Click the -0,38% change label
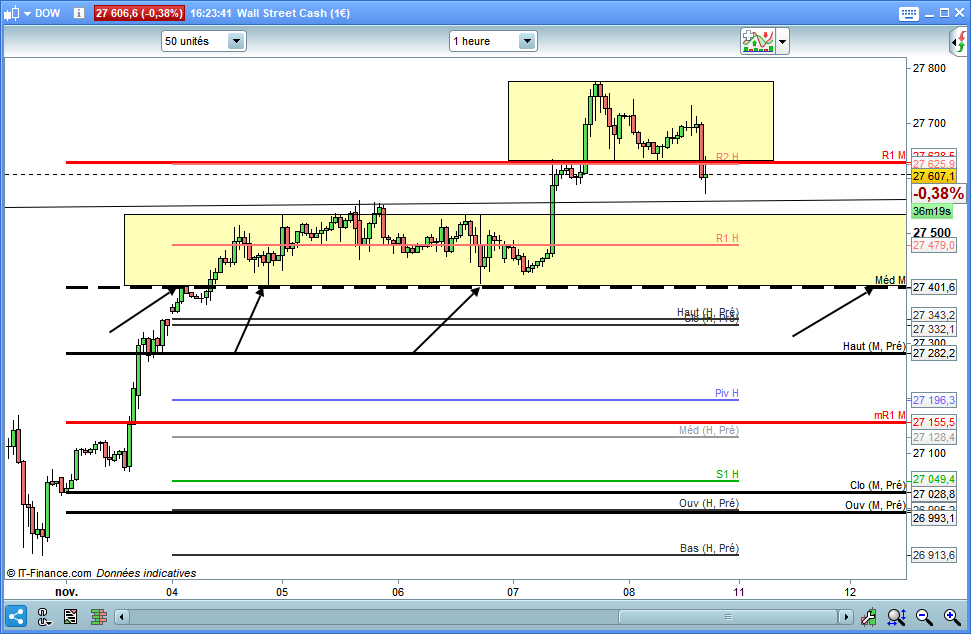The height and width of the screenshot is (634, 971). pos(938,194)
